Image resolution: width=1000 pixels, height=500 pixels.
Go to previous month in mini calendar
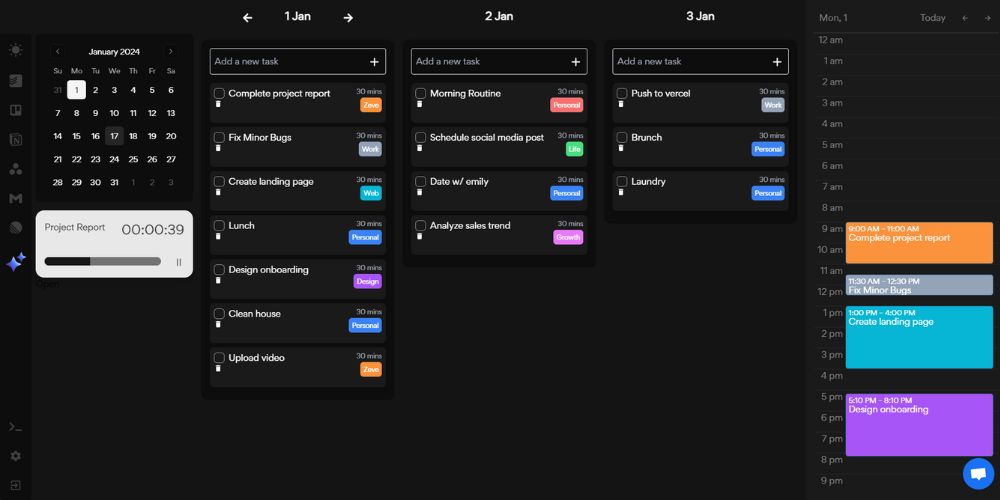[57, 52]
